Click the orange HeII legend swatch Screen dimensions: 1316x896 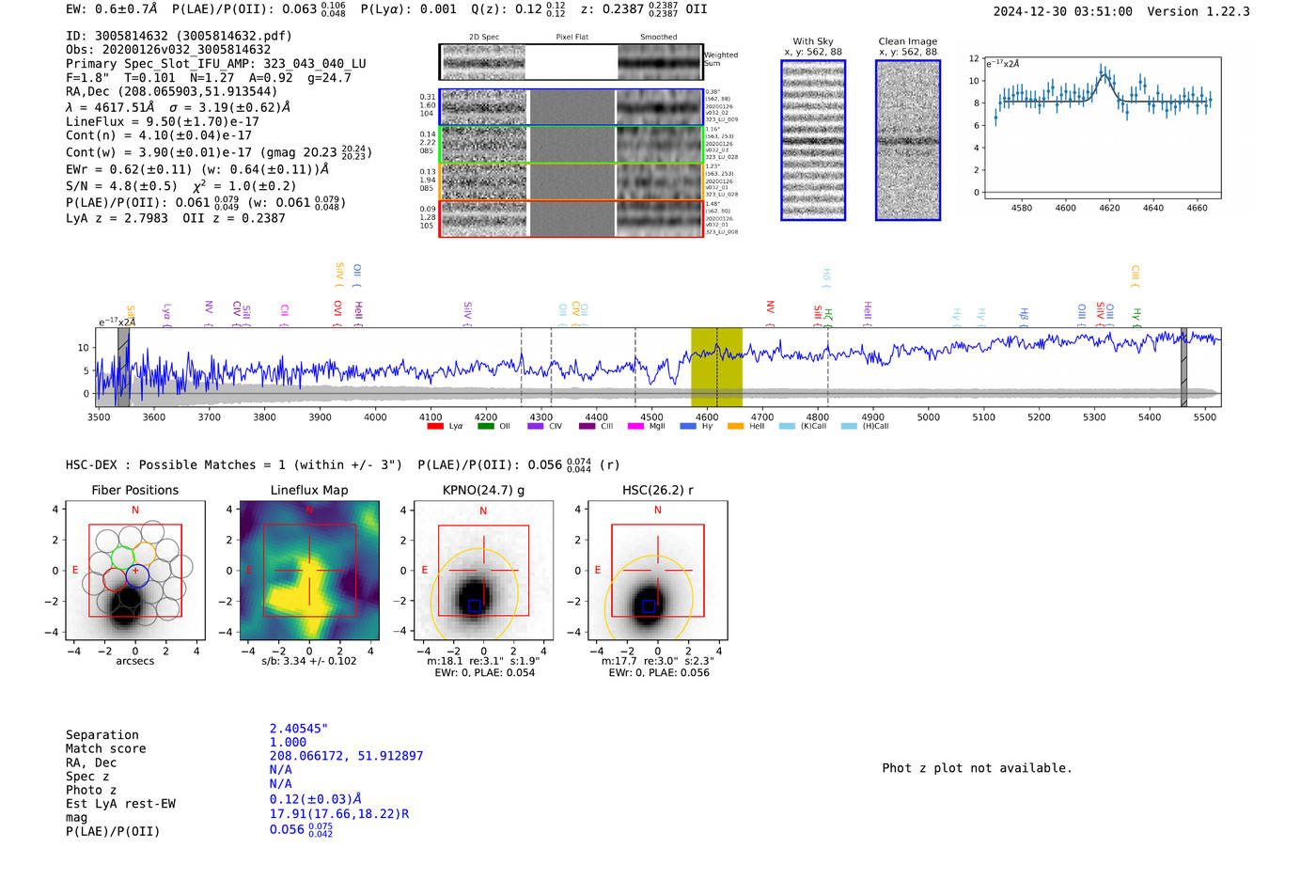tap(735, 427)
